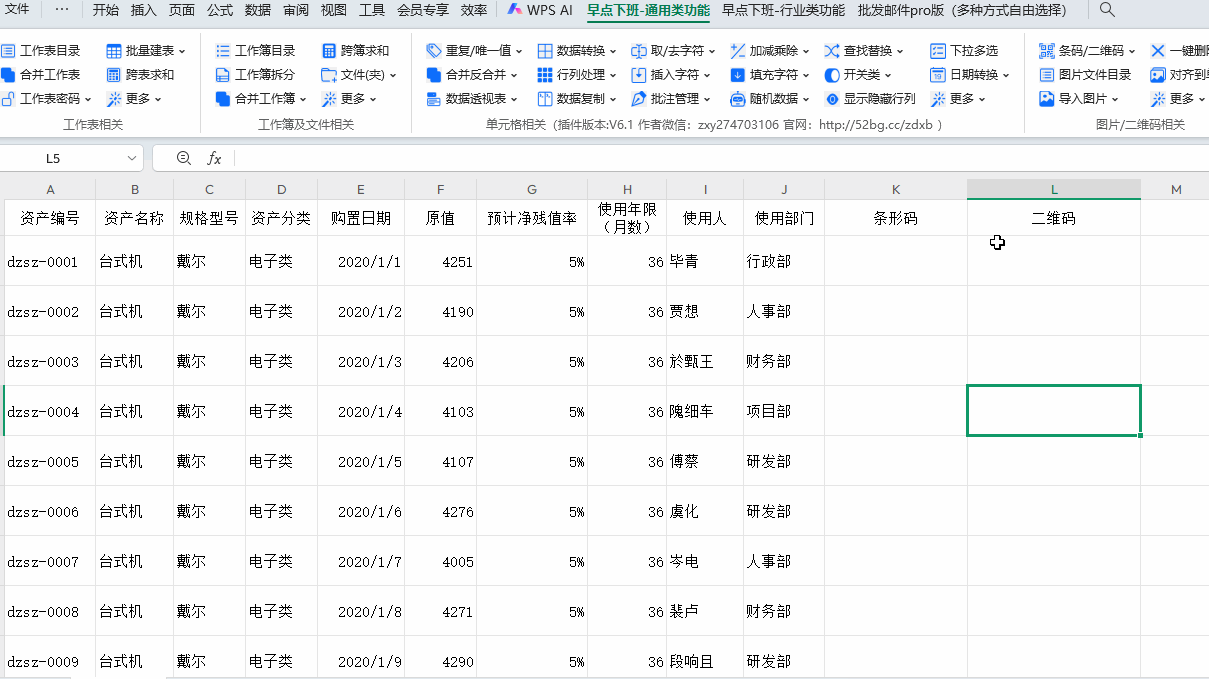Click the 显示隐藏行列 icon

[832, 99]
